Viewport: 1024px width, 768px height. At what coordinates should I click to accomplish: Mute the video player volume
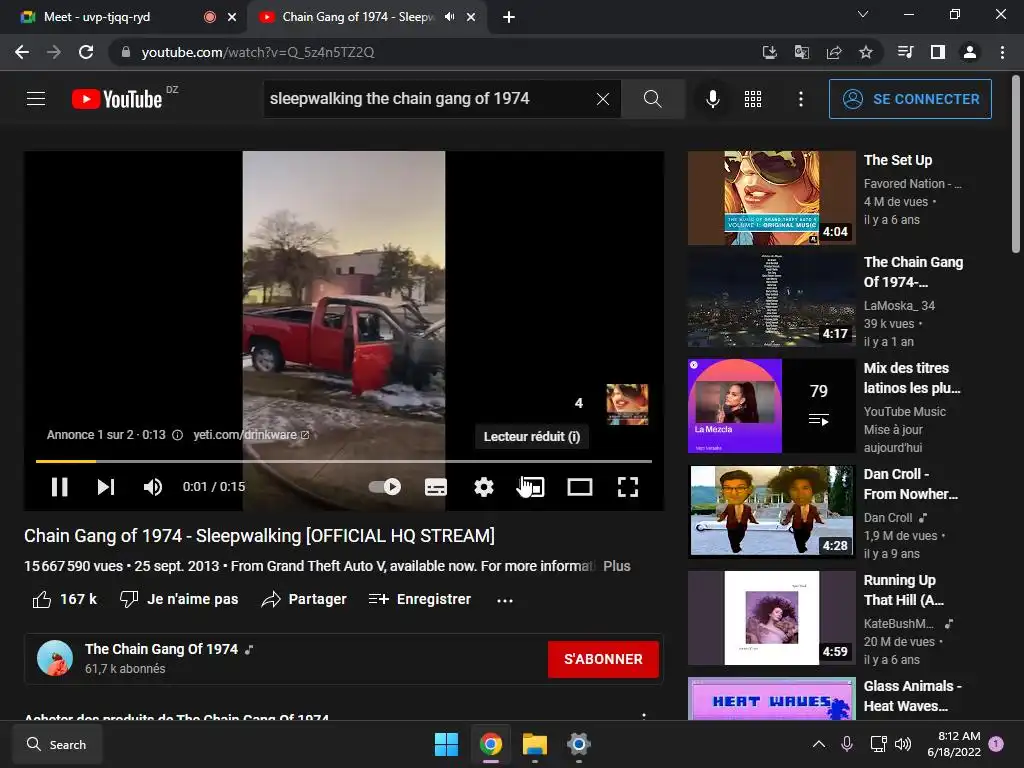click(x=153, y=487)
